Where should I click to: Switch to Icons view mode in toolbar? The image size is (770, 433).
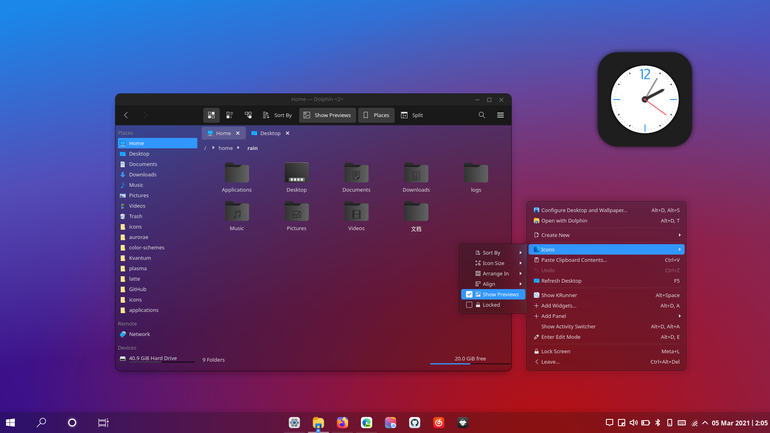click(211, 115)
